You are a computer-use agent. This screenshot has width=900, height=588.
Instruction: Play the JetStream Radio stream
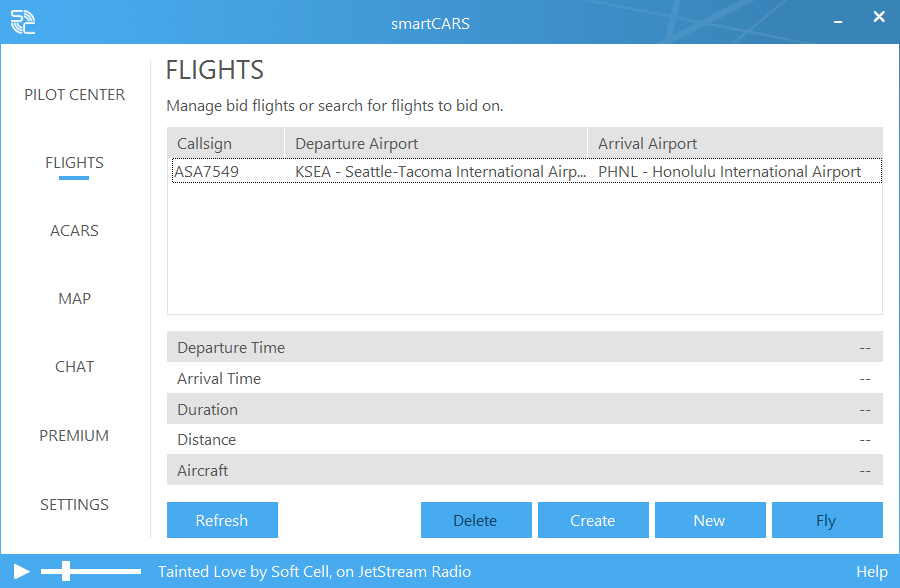(22, 572)
